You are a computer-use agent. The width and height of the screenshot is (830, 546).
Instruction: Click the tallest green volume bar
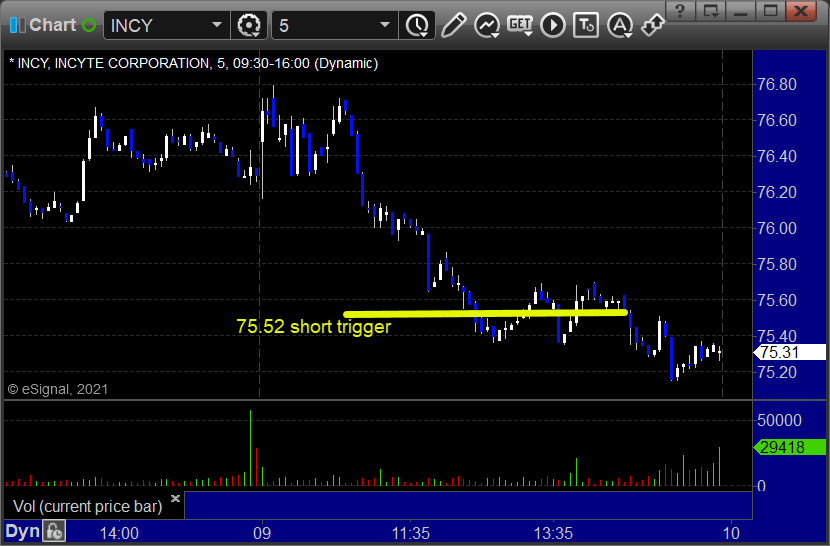point(250,448)
